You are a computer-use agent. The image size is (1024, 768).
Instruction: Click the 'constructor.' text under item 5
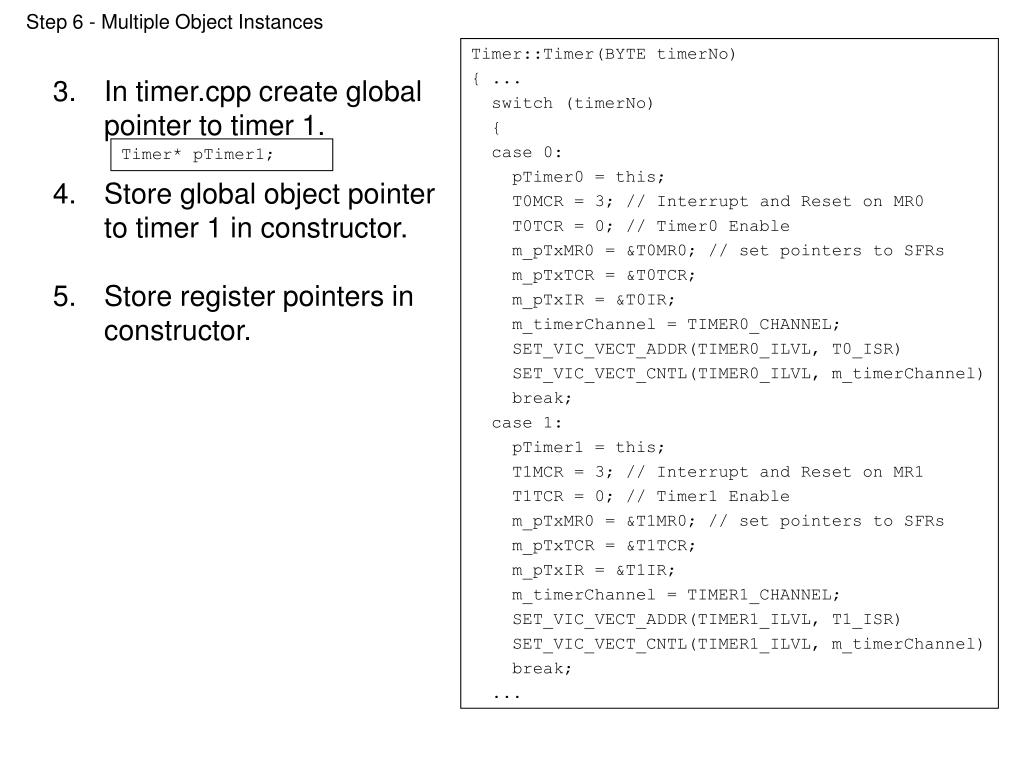177,331
